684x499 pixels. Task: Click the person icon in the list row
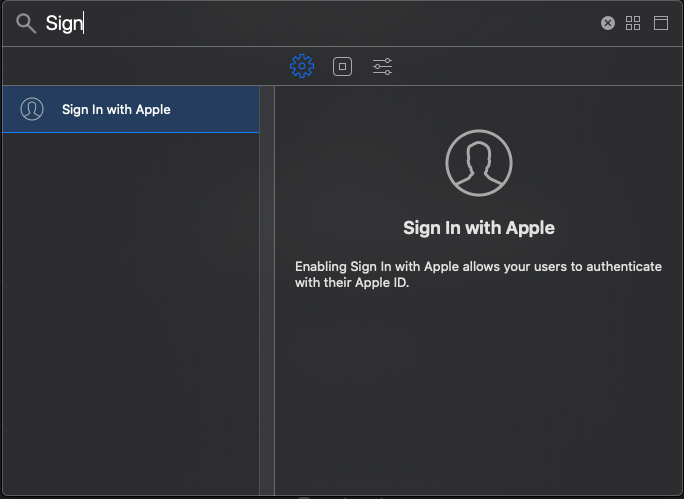pyautogui.click(x=32, y=109)
